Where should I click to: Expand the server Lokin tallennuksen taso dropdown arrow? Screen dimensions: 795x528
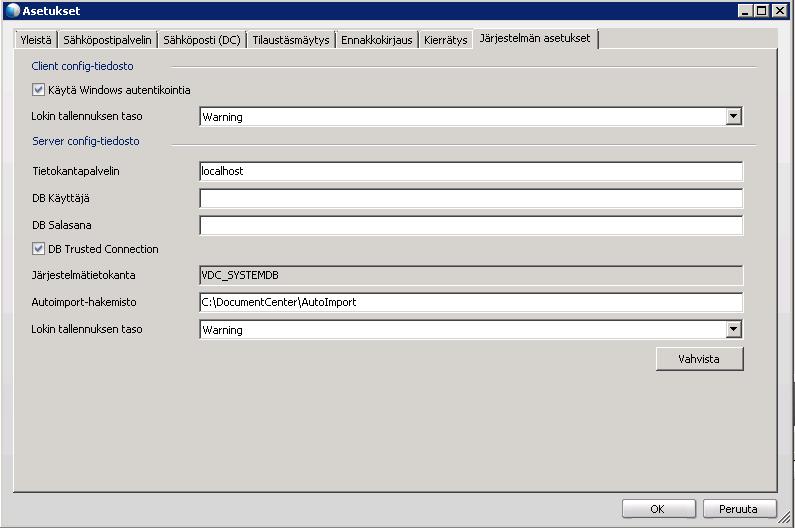(733, 330)
